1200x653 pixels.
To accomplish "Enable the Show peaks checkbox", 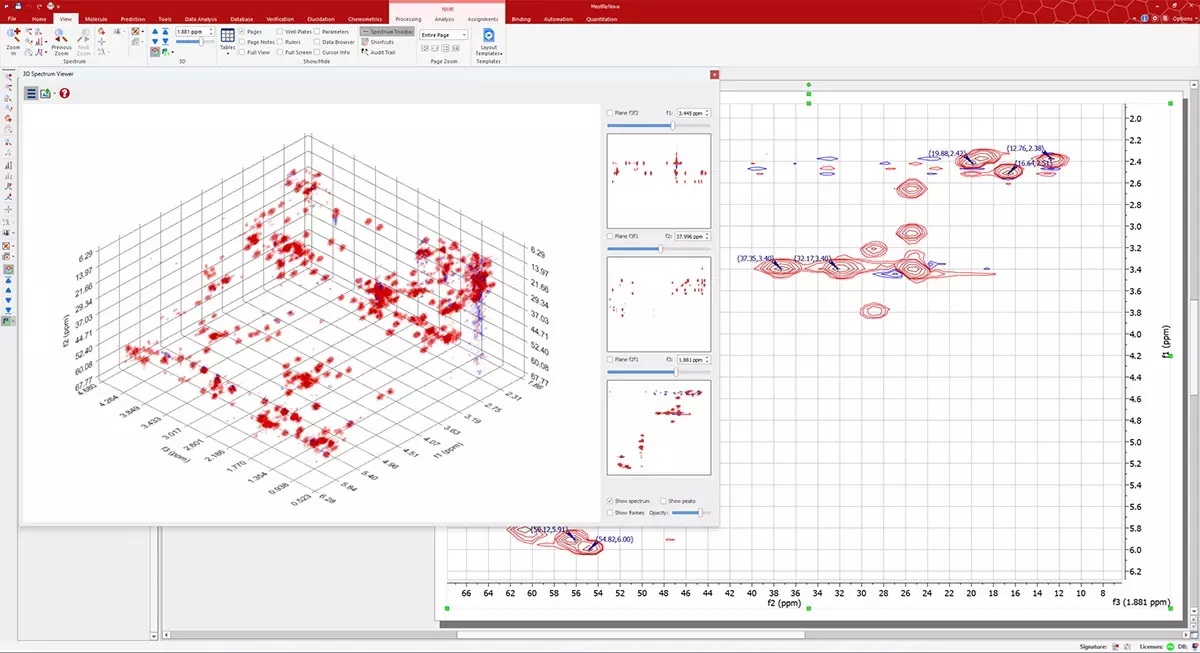I will pyautogui.click(x=664, y=500).
